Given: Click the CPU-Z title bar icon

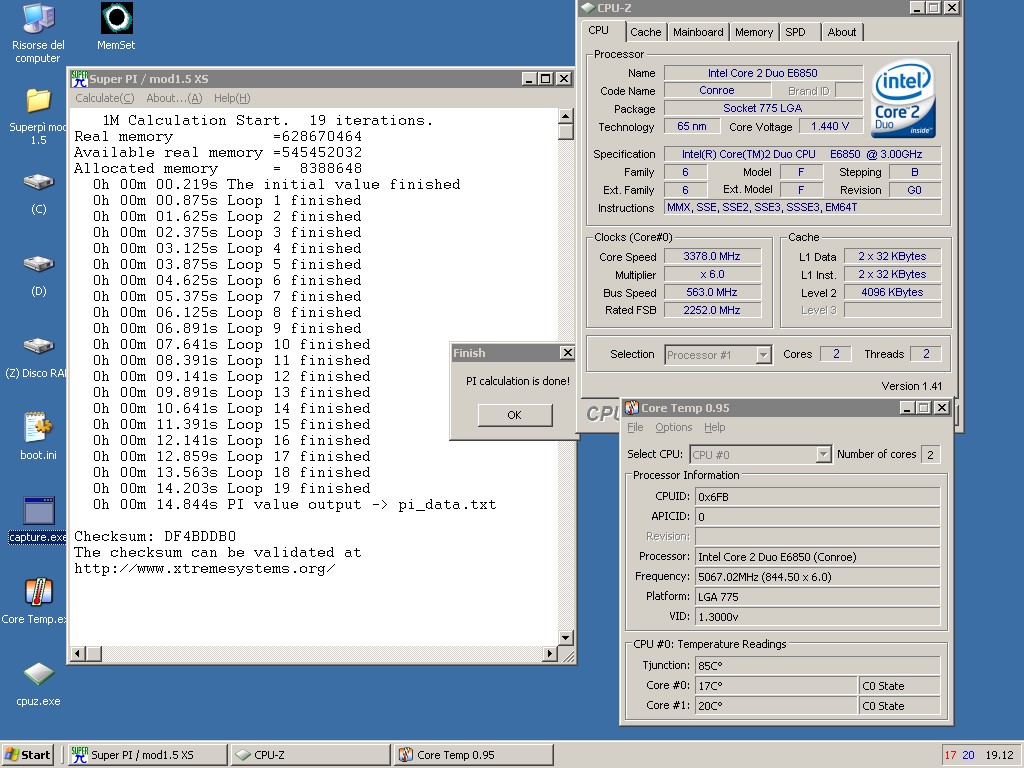Looking at the screenshot, I should pos(588,8).
